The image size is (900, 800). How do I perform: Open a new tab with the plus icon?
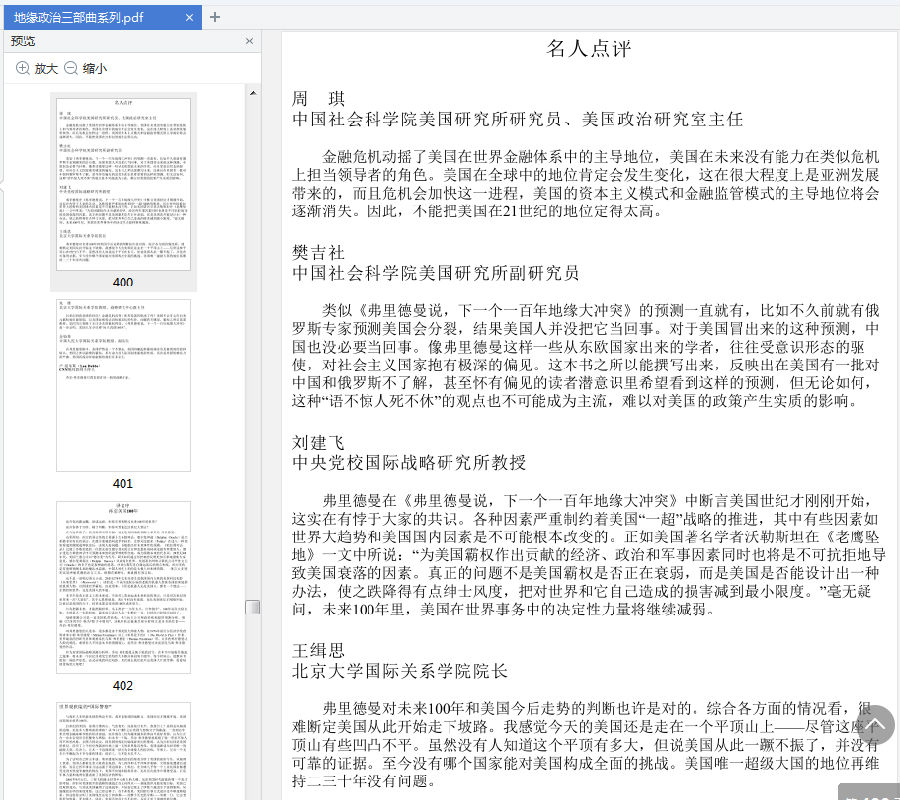[215, 17]
